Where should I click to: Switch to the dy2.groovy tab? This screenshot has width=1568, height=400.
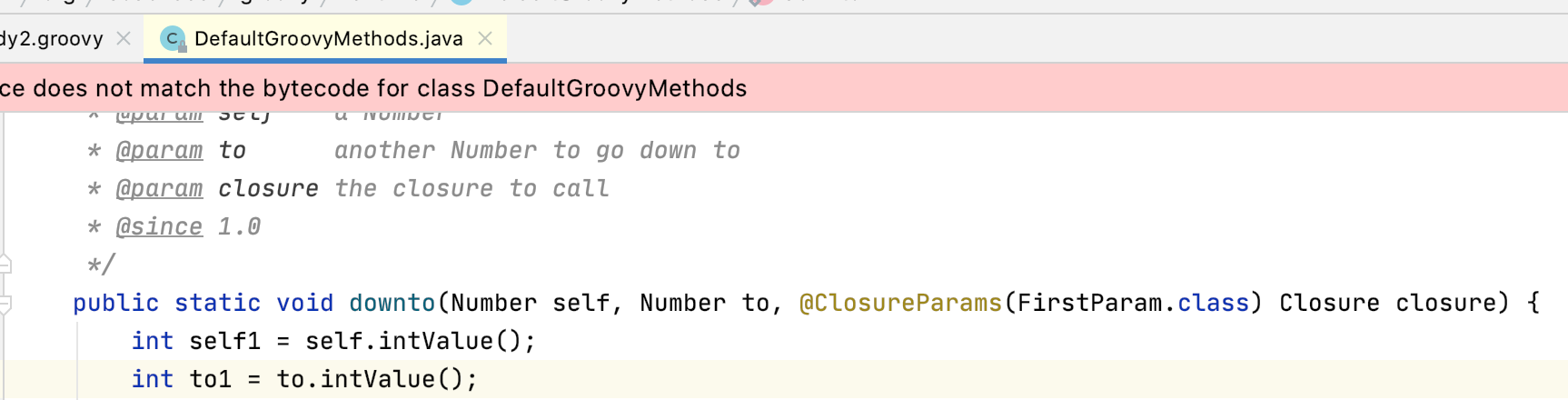pyautogui.click(x=52, y=38)
